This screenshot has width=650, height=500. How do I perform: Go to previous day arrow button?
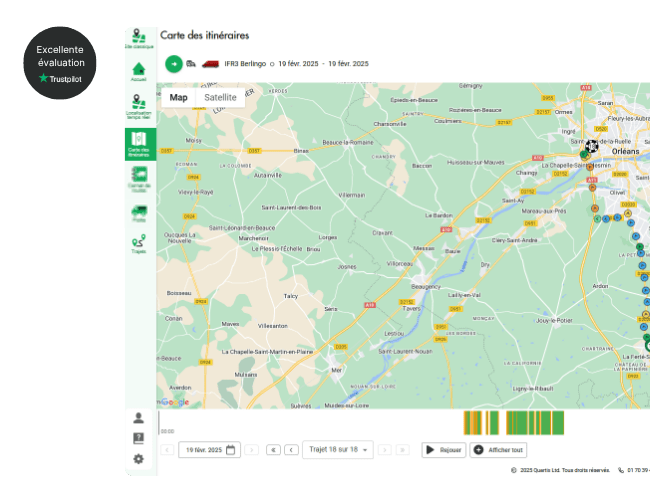(x=167, y=450)
